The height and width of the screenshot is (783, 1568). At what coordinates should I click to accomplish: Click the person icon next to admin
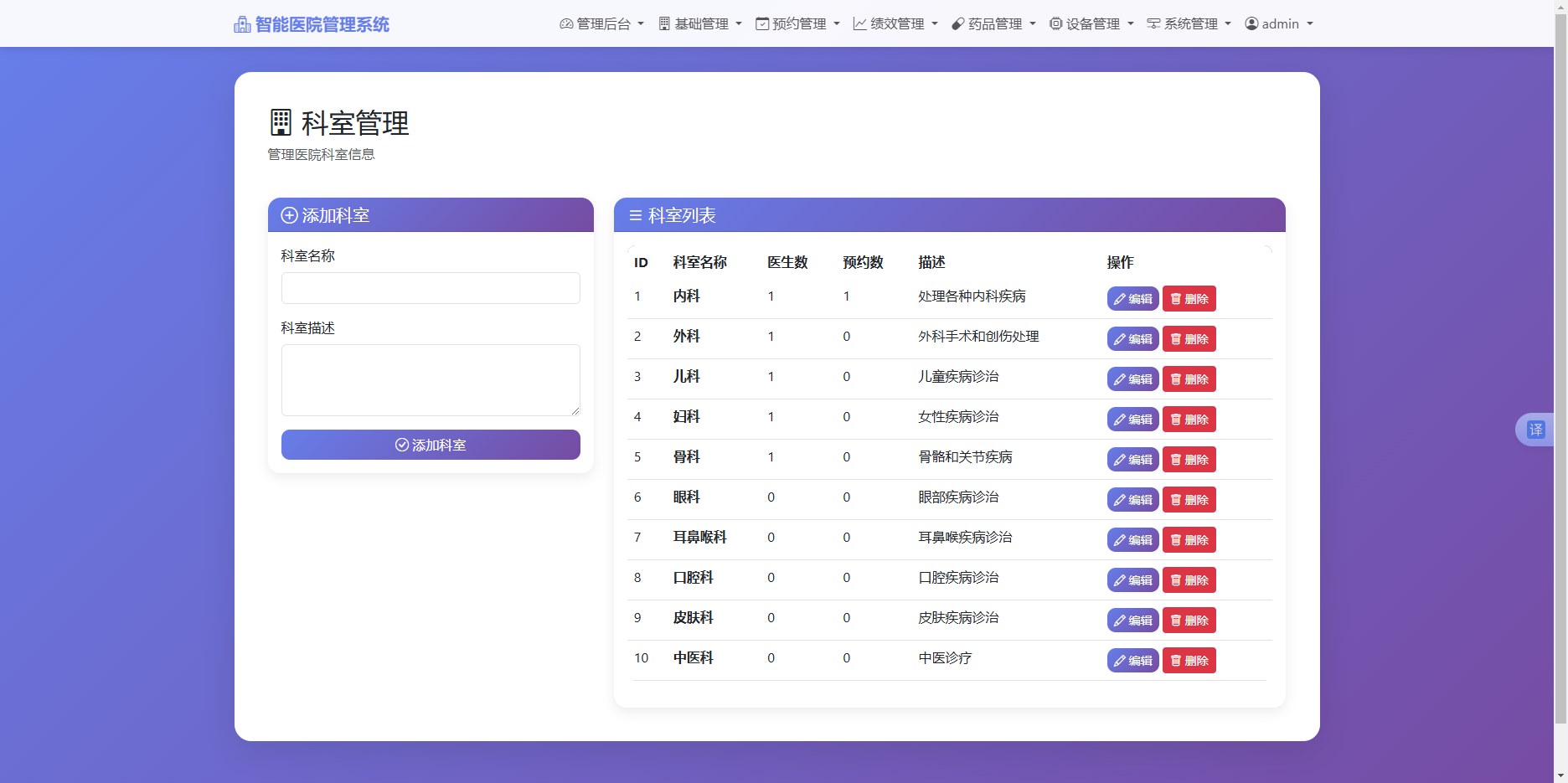[1251, 23]
